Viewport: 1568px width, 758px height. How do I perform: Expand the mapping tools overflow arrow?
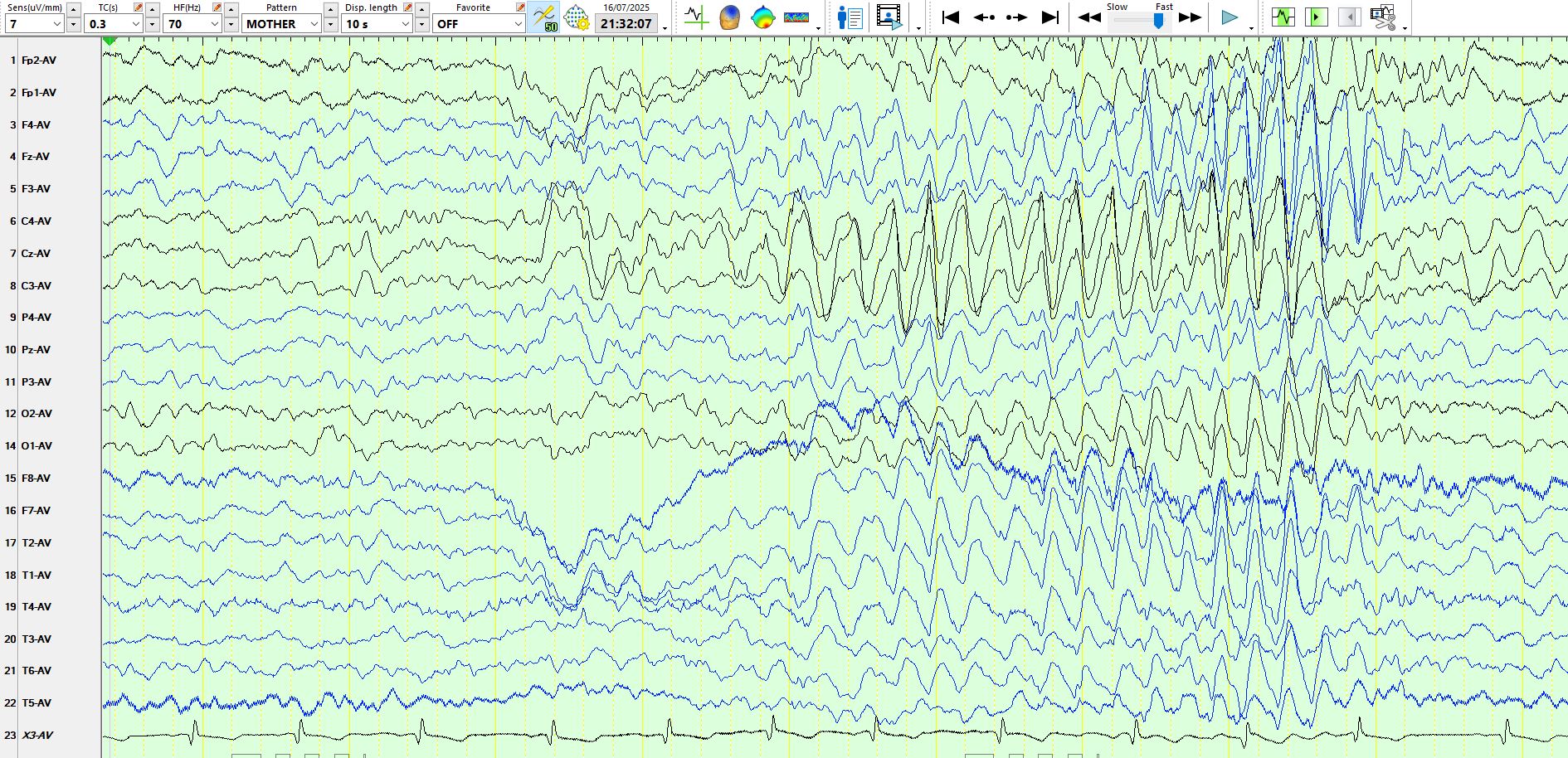(x=819, y=28)
